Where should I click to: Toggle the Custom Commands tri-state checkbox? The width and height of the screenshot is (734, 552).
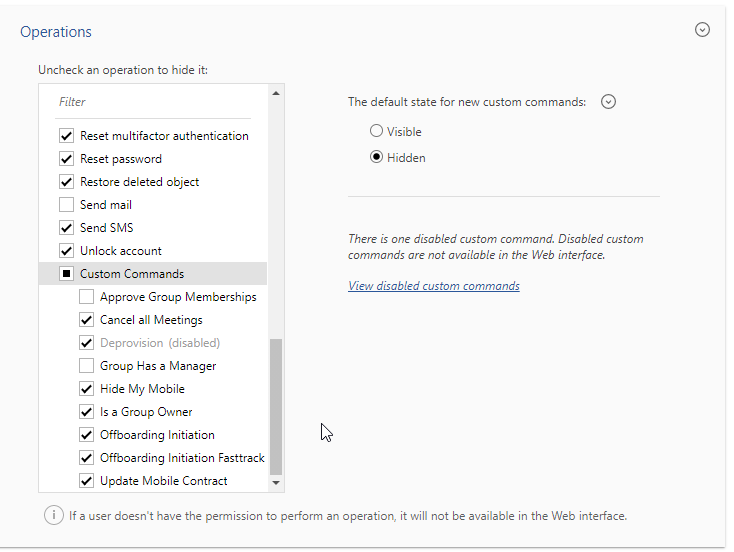pos(67,274)
